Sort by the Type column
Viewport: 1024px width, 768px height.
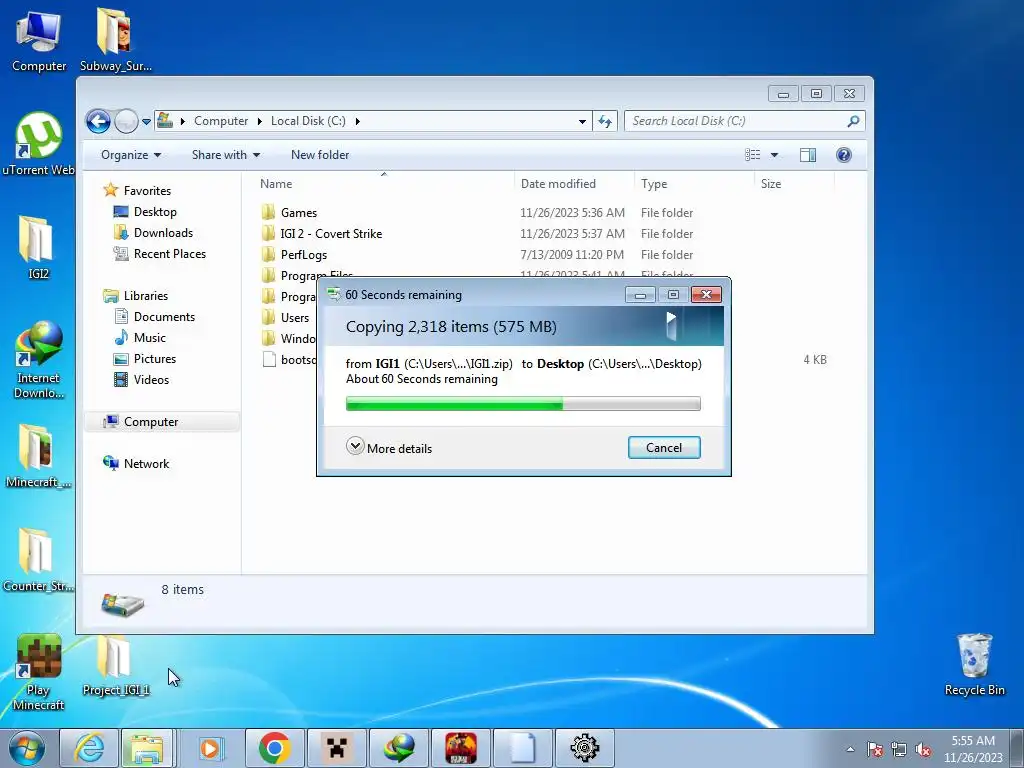click(693, 184)
